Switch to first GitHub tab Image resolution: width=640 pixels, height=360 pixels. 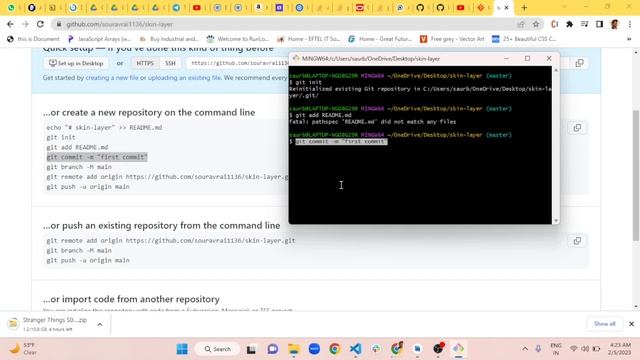[420, 7]
